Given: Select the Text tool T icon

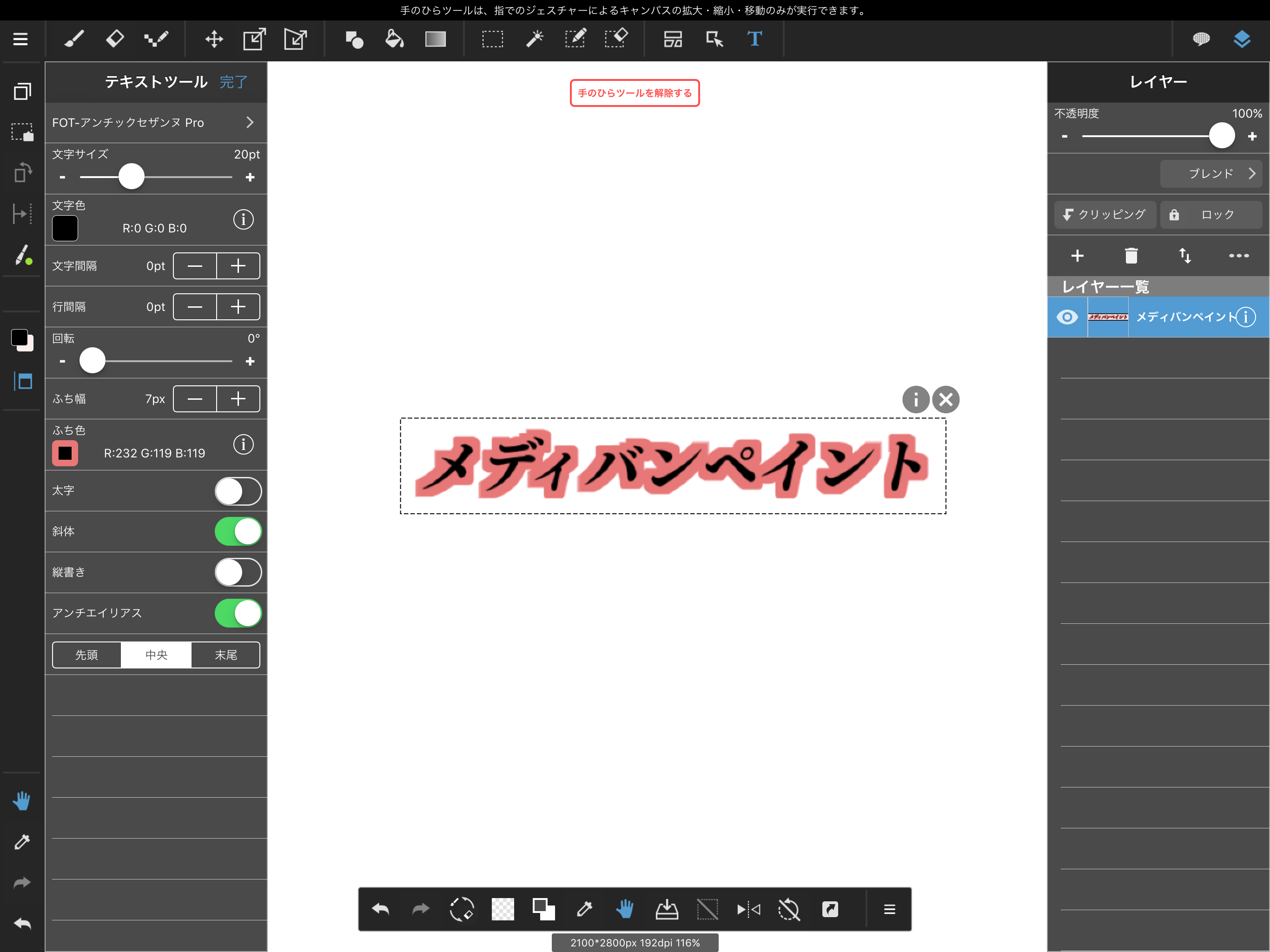Looking at the screenshot, I should coord(754,39).
